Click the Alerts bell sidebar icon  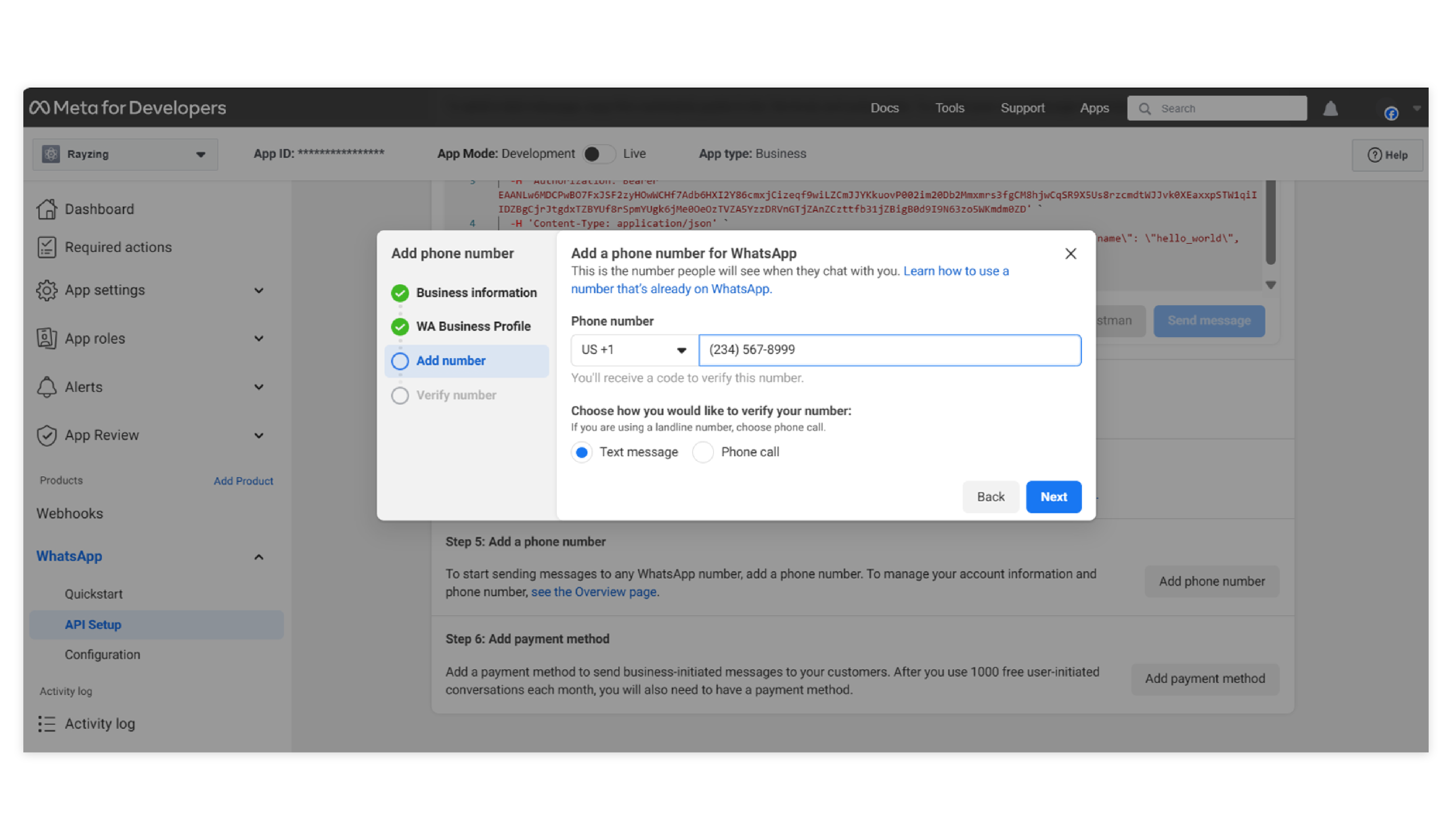click(47, 387)
